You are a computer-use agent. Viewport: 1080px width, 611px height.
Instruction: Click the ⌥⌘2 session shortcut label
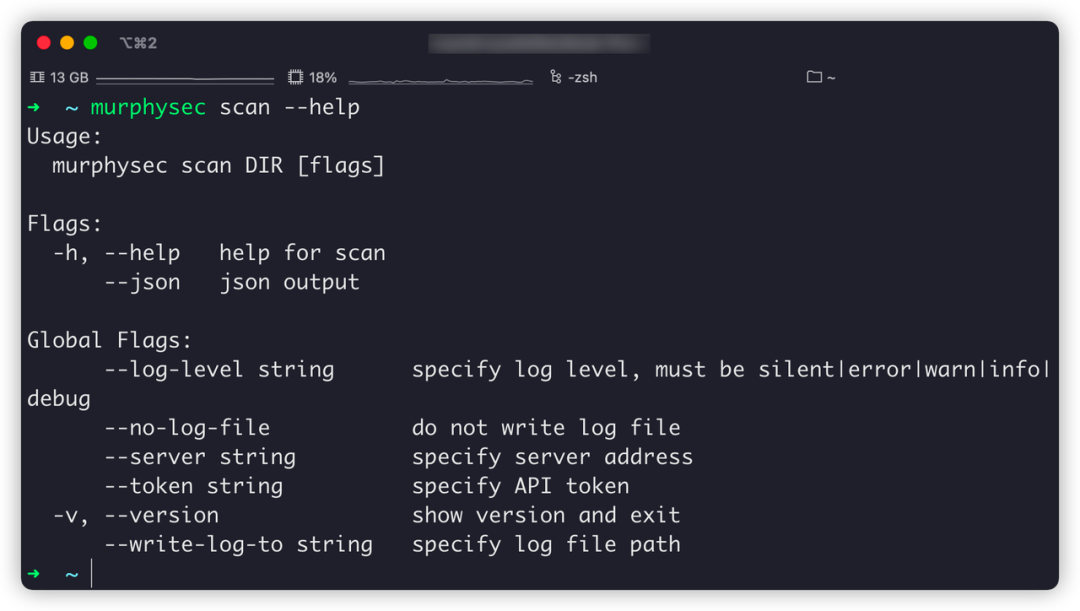coord(138,42)
